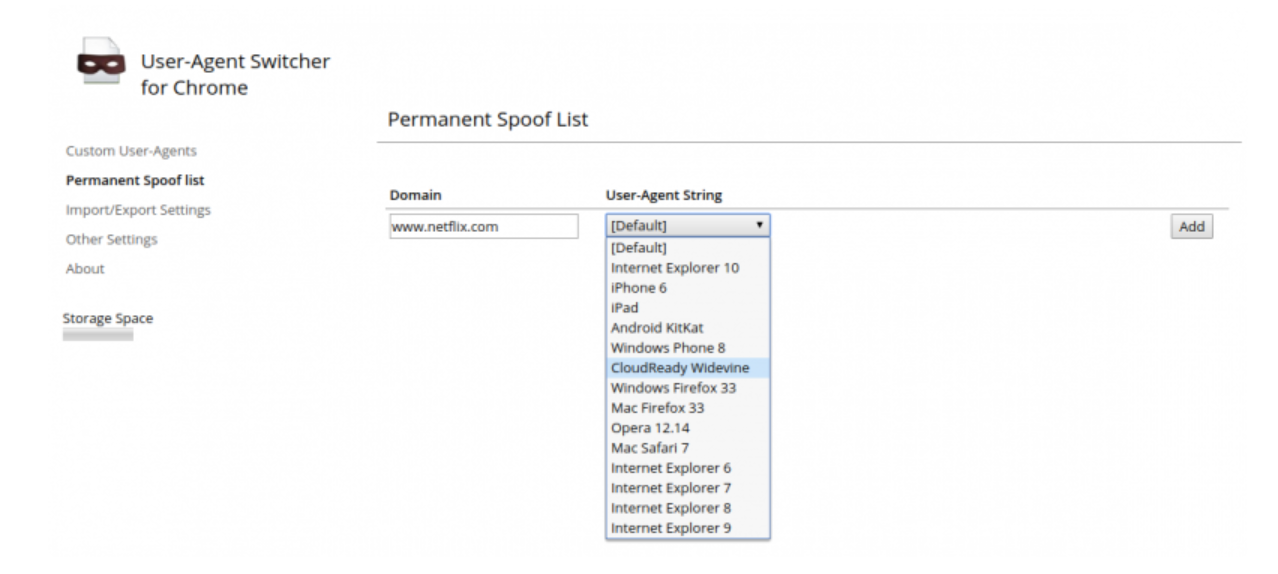Select iPhone 6 option

pyautogui.click(x=688, y=288)
